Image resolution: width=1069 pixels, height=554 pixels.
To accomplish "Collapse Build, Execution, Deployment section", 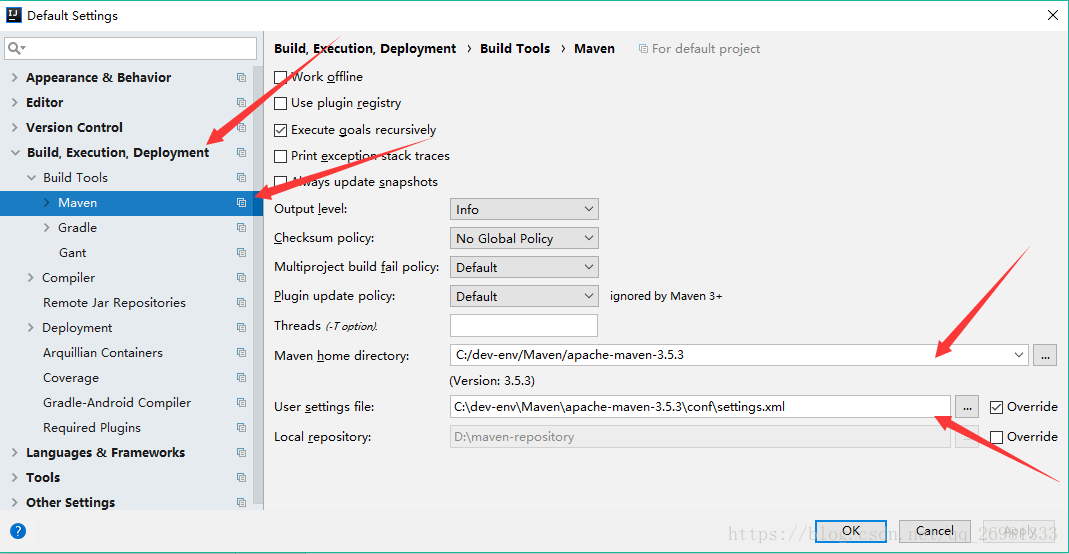I will 15,153.
